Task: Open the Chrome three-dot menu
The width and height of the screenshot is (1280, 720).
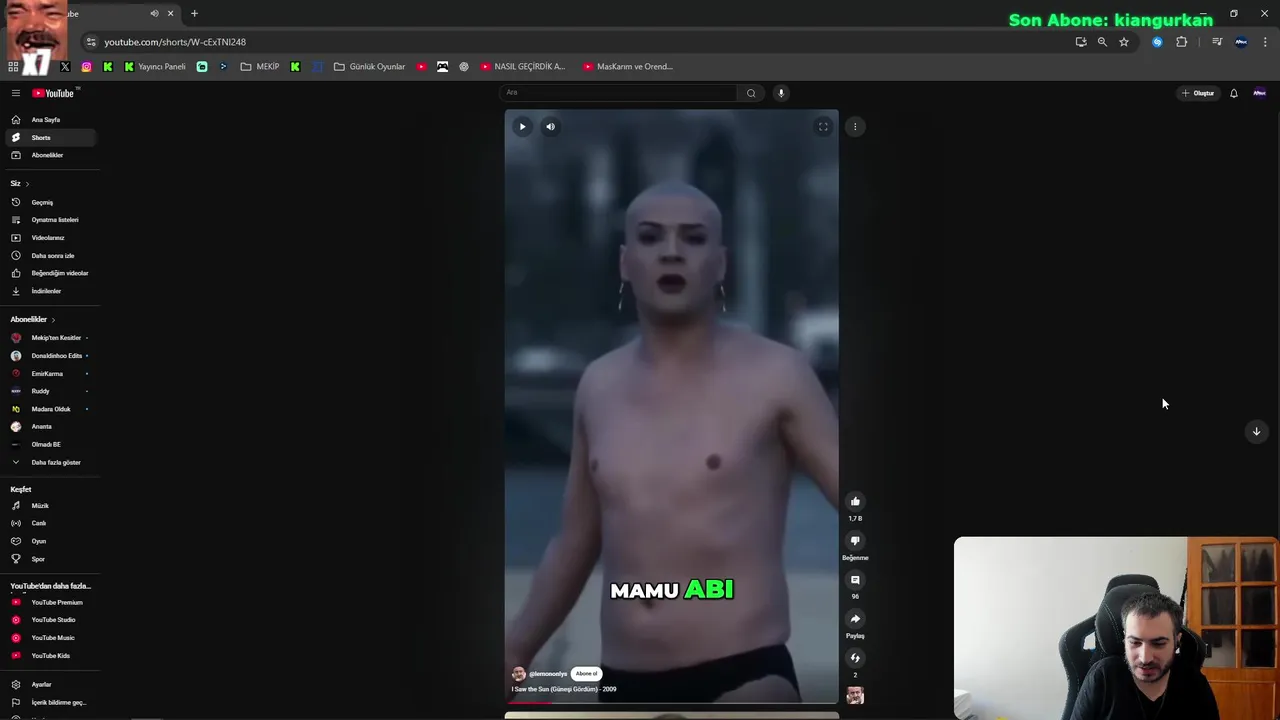Action: click(1265, 42)
